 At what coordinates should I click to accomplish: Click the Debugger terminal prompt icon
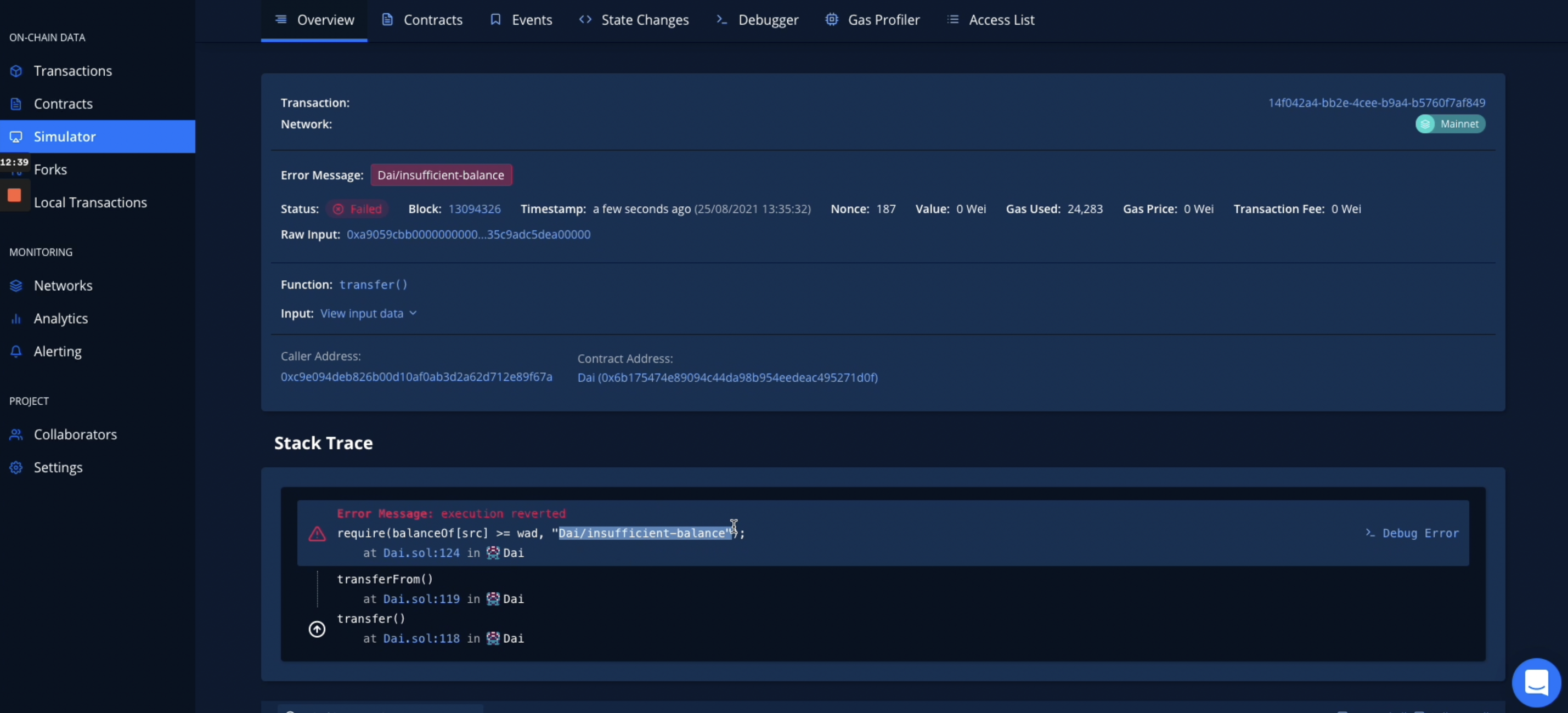point(722,19)
